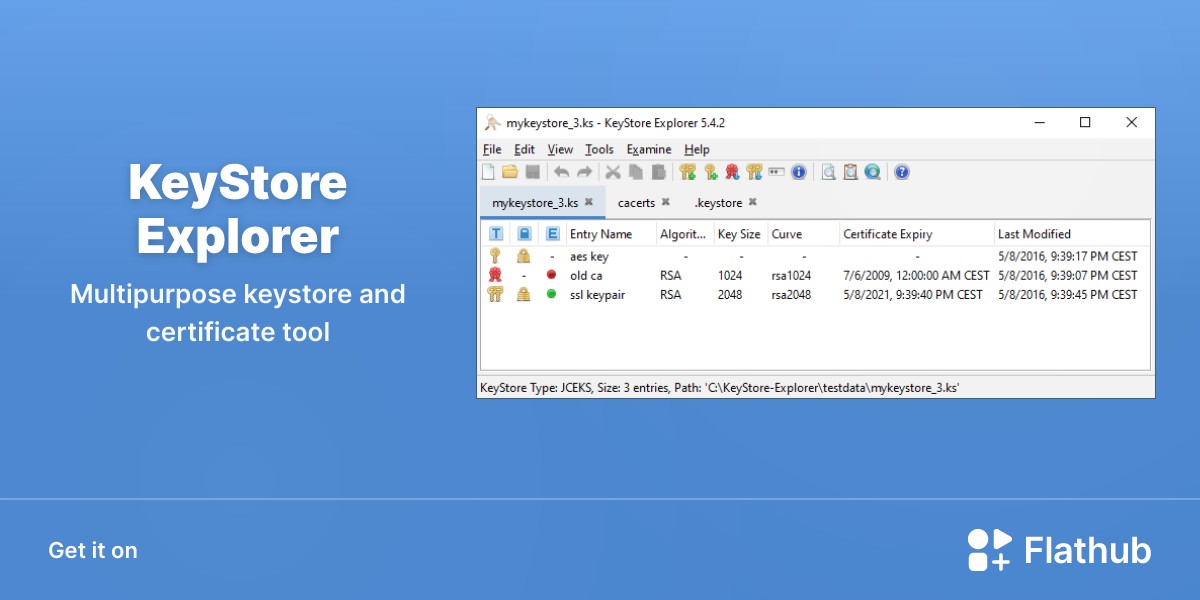Click the Paste toolbar icon
1200x600 pixels.
click(x=657, y=172)
